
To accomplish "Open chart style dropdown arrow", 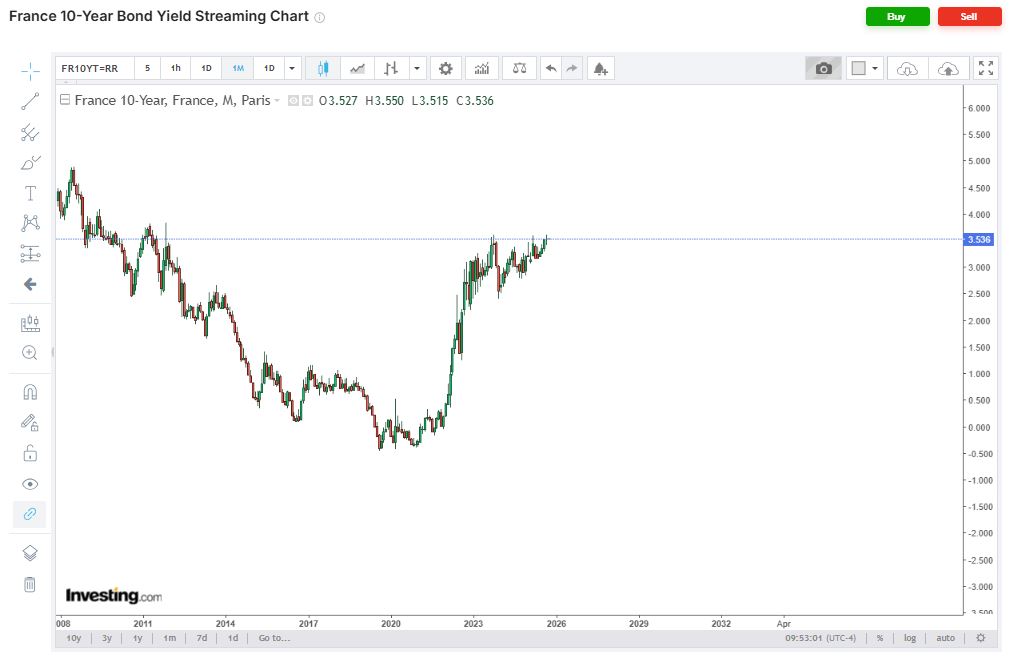I will 417,68.
